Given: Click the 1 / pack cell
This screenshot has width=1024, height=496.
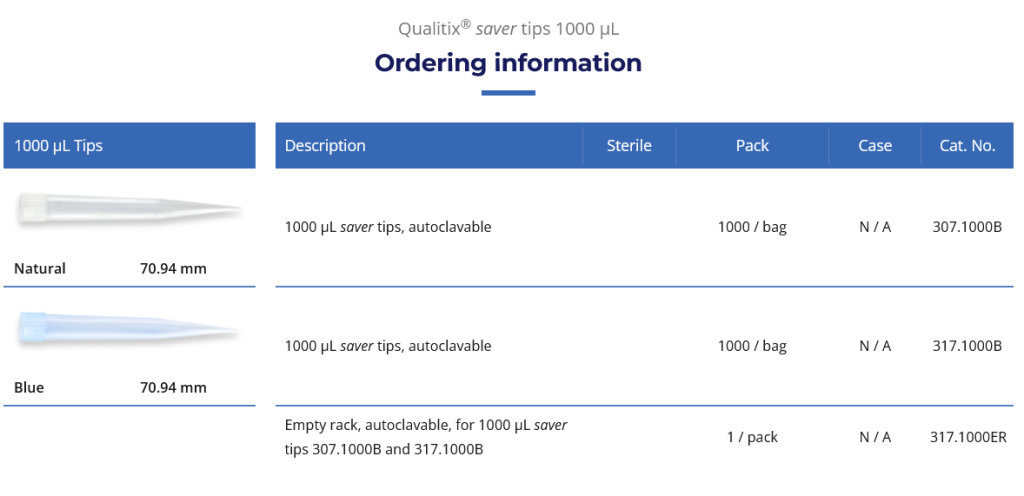Looking at the screenshot, I should (x=752, y=437).
